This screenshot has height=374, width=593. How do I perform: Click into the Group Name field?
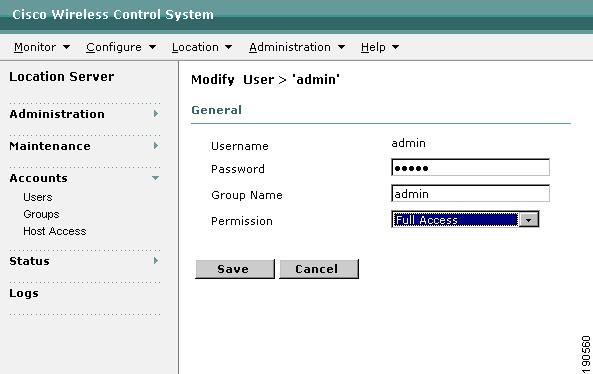point(470,194)
